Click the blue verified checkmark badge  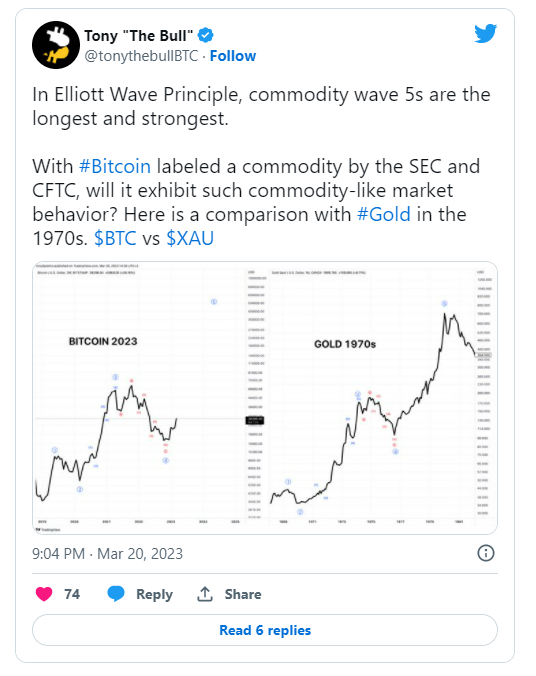point(206,35)
